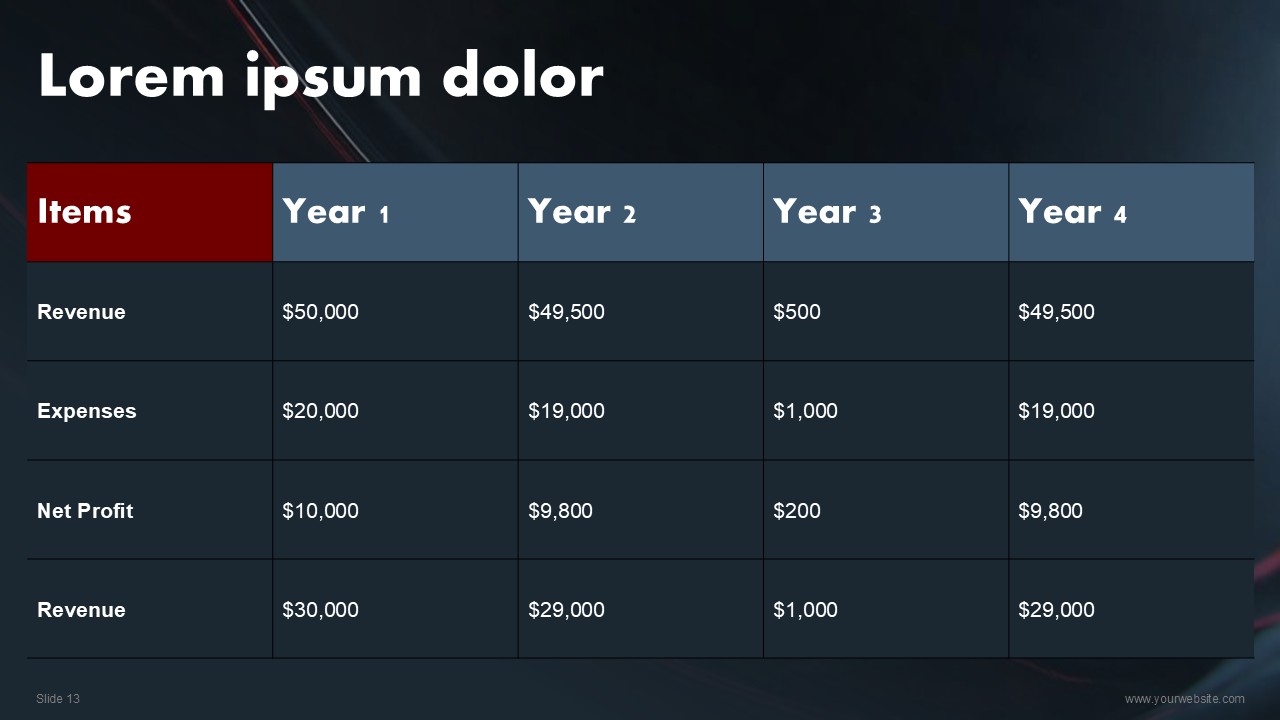Click the Expenses row label
This screenshot has height=720, width=1280.
point(87,411)
